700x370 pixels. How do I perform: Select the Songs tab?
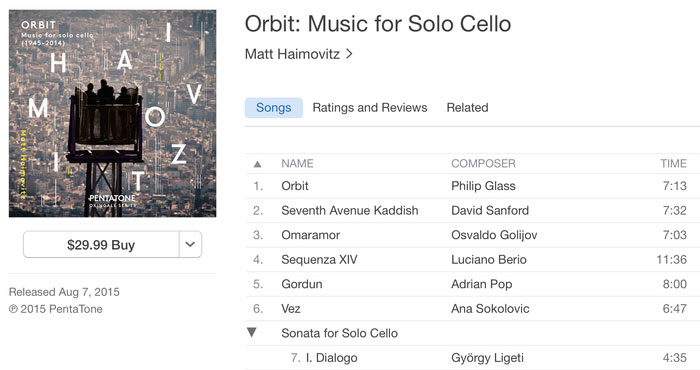pos(274,108)
